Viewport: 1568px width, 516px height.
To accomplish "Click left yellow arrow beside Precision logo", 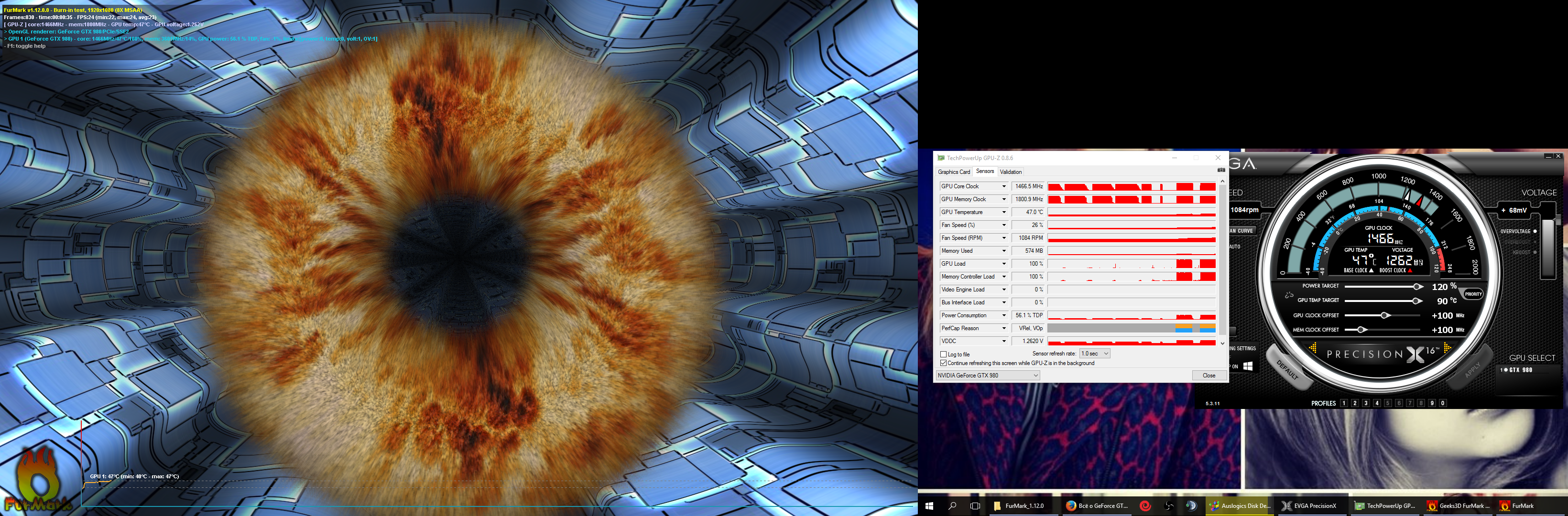I will pos(1313,348).
